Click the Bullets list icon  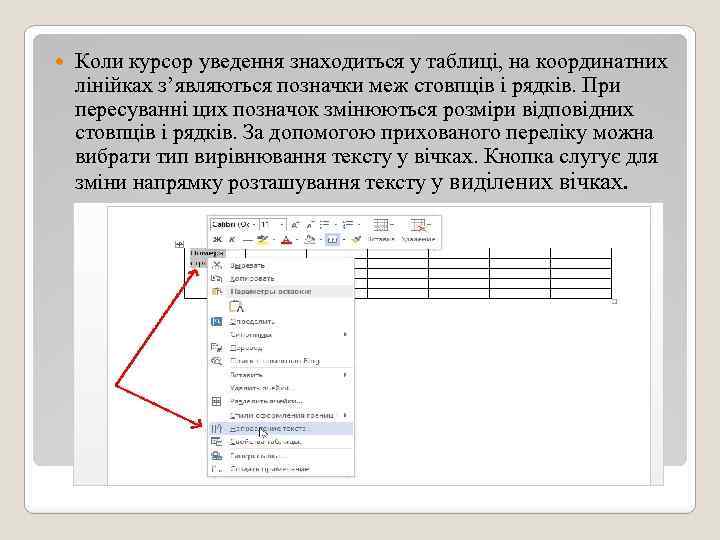pyautogui.click(x=325, y=225)
